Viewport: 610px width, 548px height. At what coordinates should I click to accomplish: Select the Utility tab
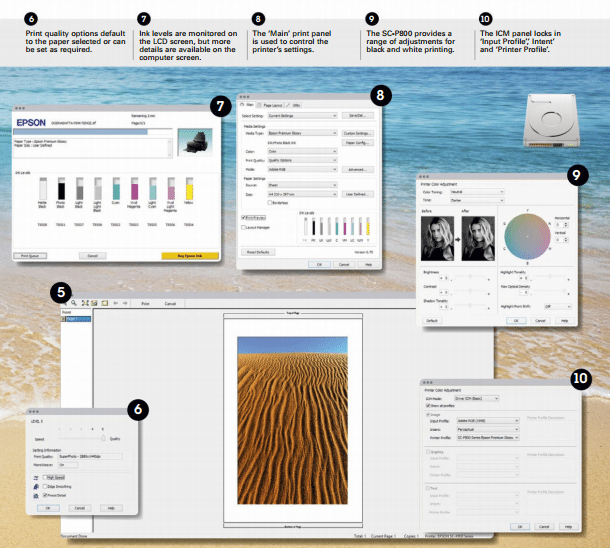click(x=293, y=105)
